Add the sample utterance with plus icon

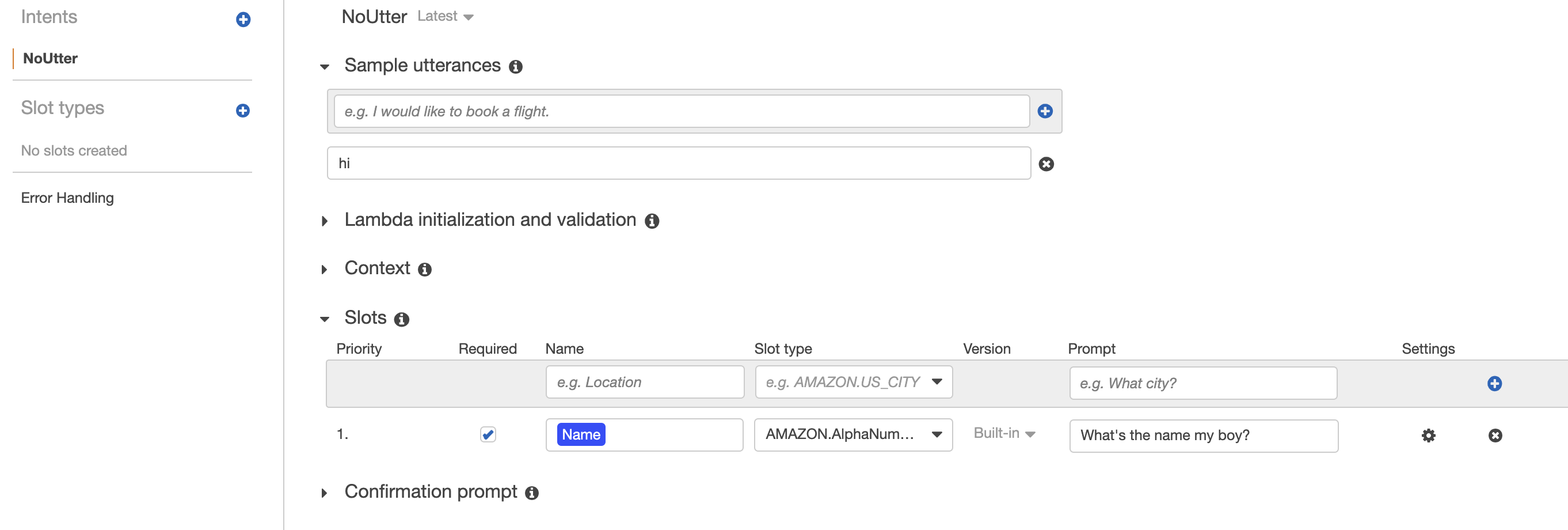pos(1045,111)
